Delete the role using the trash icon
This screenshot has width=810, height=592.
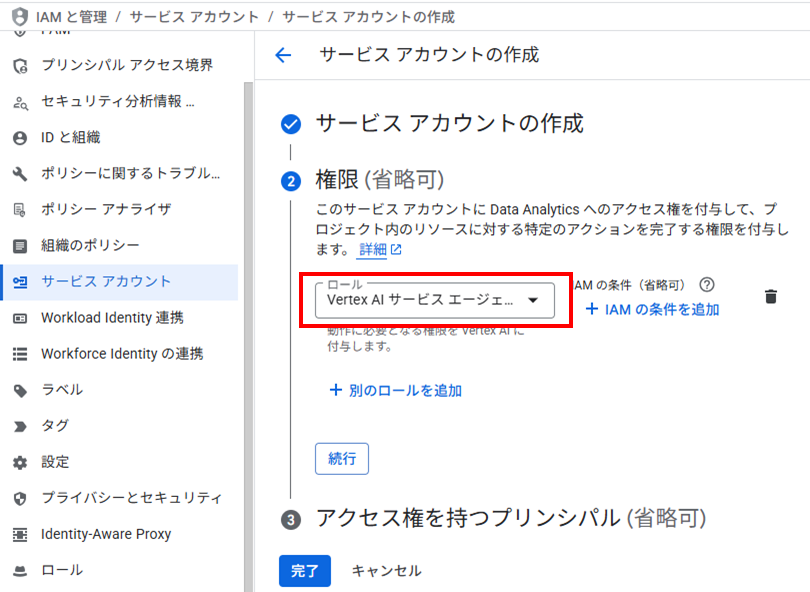pyautogui.click(x=770, y=296)
